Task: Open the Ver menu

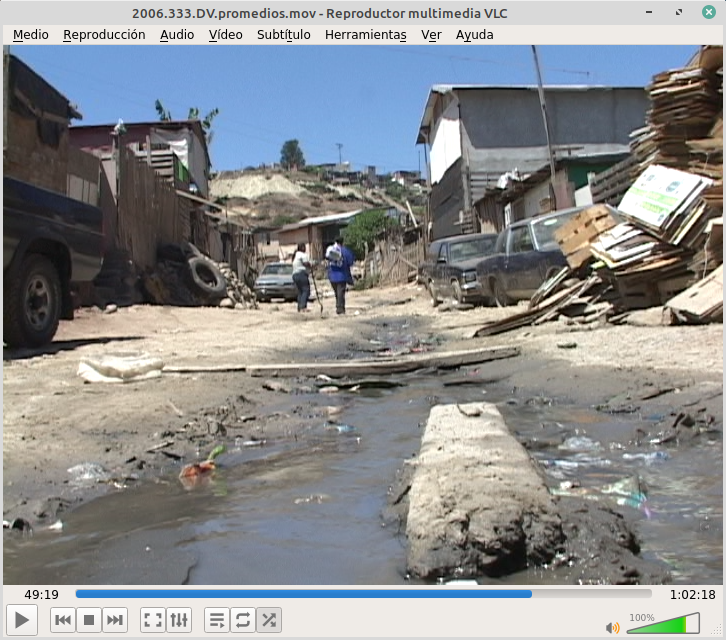Action: pos(431,35)
